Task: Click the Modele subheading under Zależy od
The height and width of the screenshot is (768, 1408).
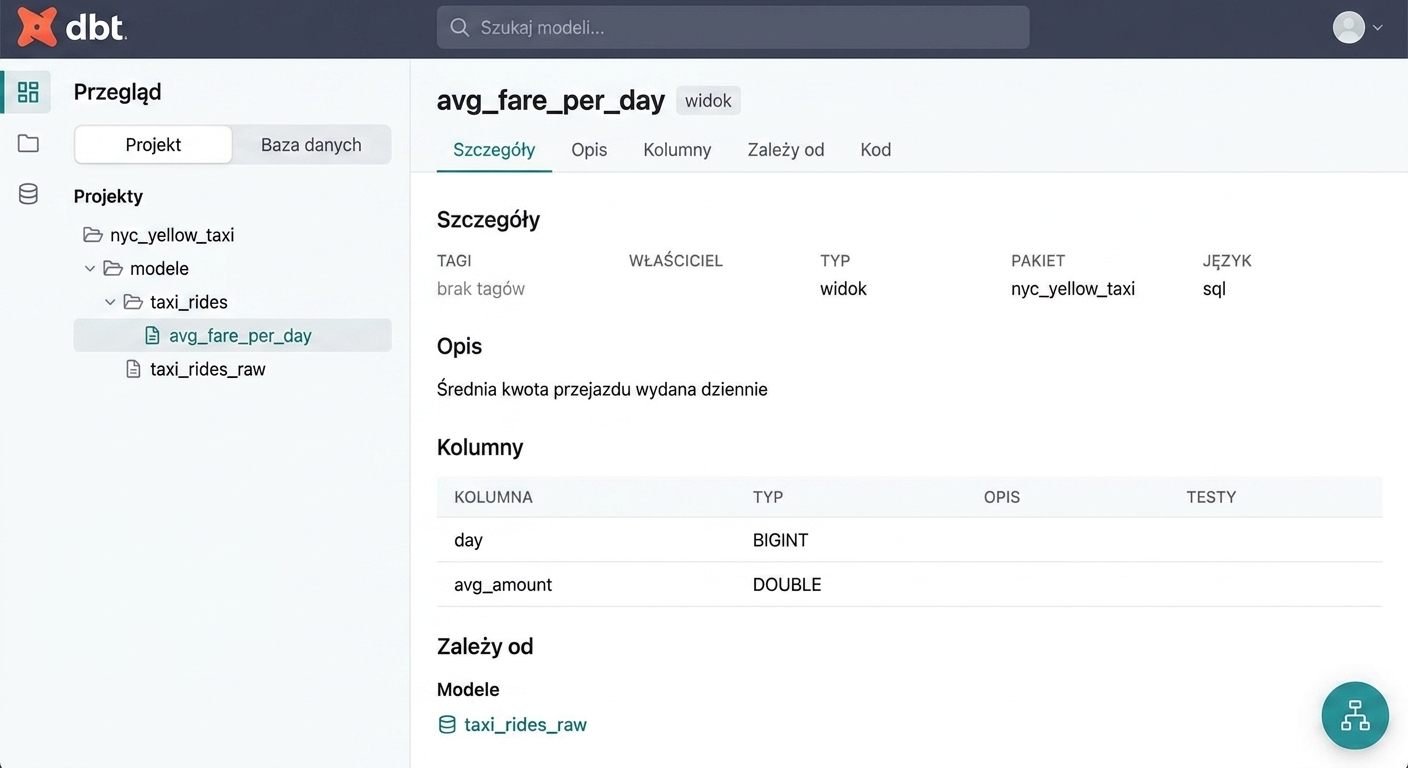Action: point(468,689)
